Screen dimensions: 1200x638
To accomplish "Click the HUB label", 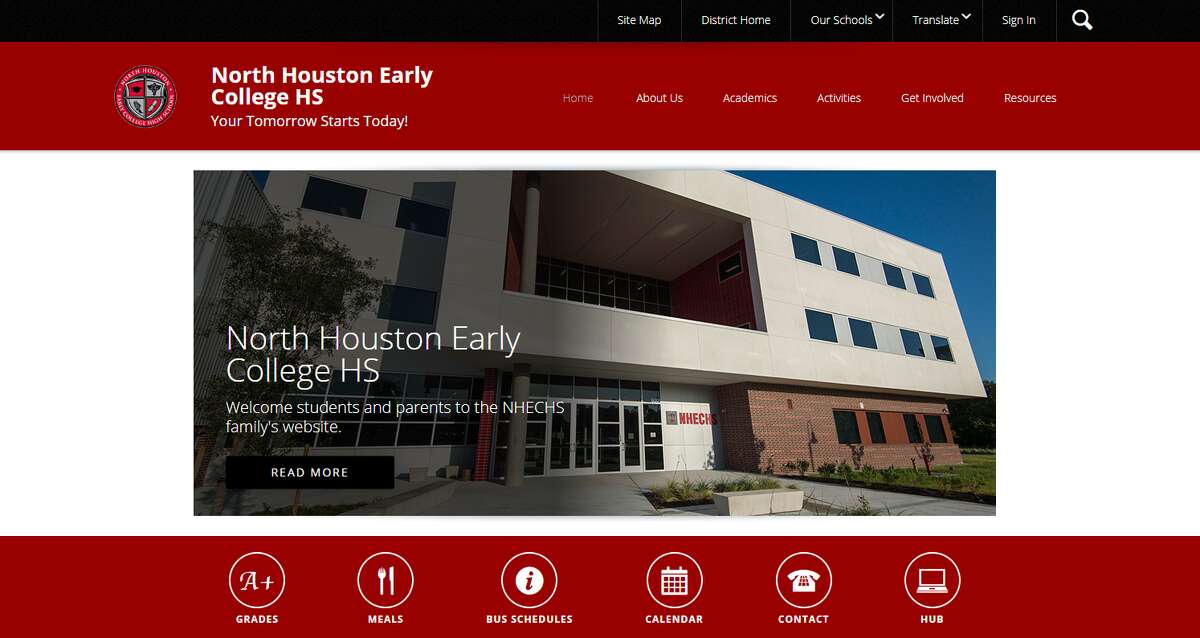I will [x=932, y=619].
